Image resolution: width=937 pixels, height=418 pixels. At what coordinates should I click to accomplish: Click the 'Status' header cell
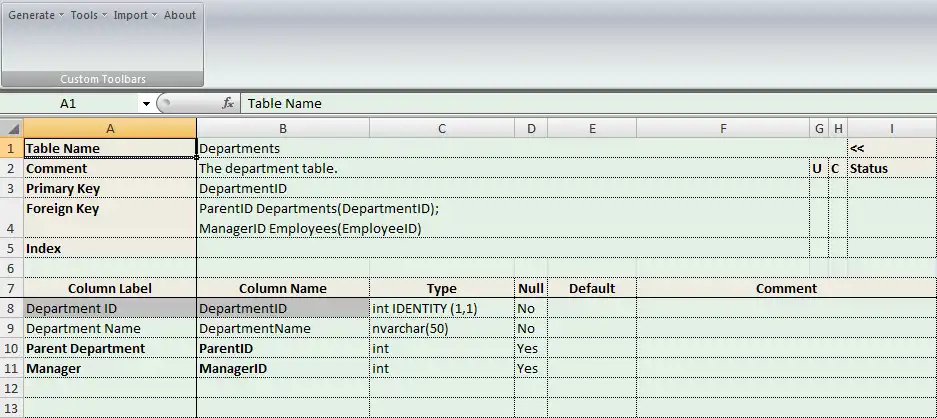(x=892, y=169)
